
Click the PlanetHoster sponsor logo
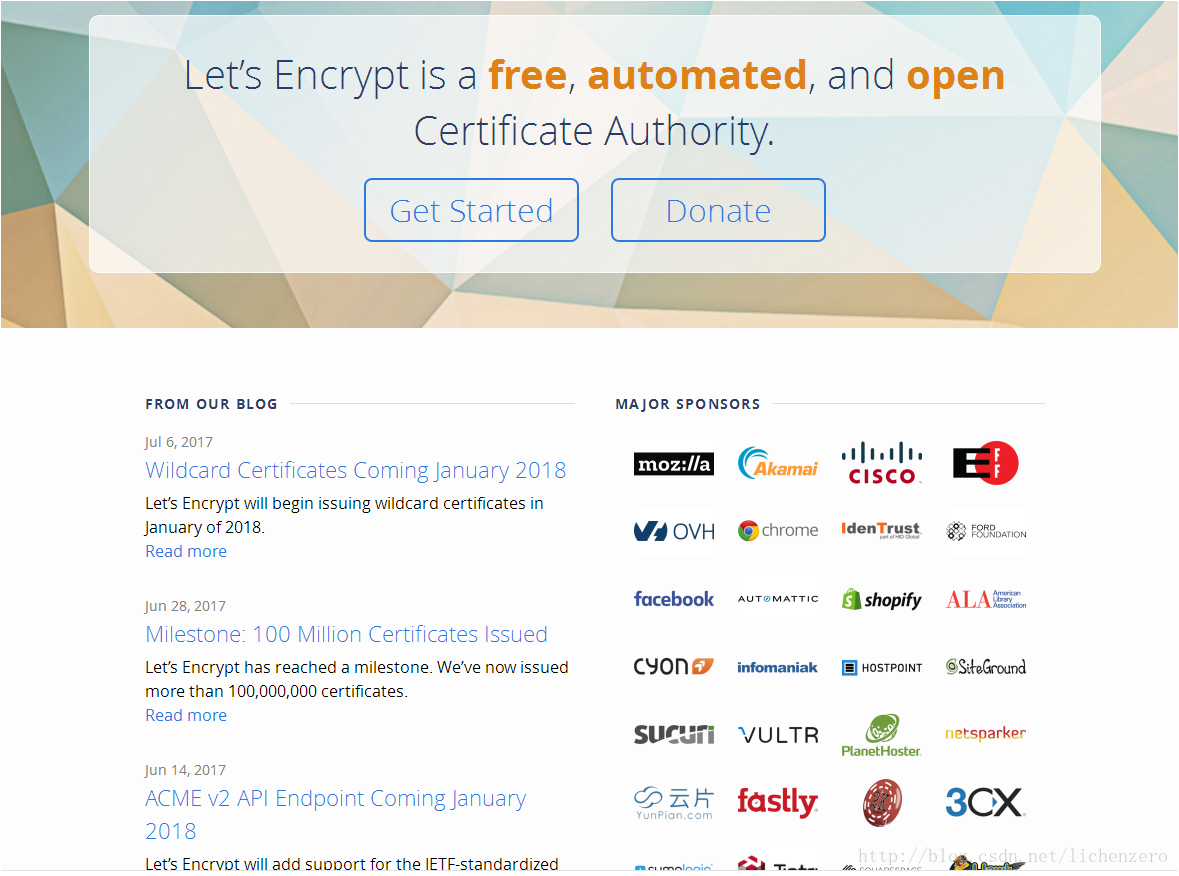tap(881, 735)
